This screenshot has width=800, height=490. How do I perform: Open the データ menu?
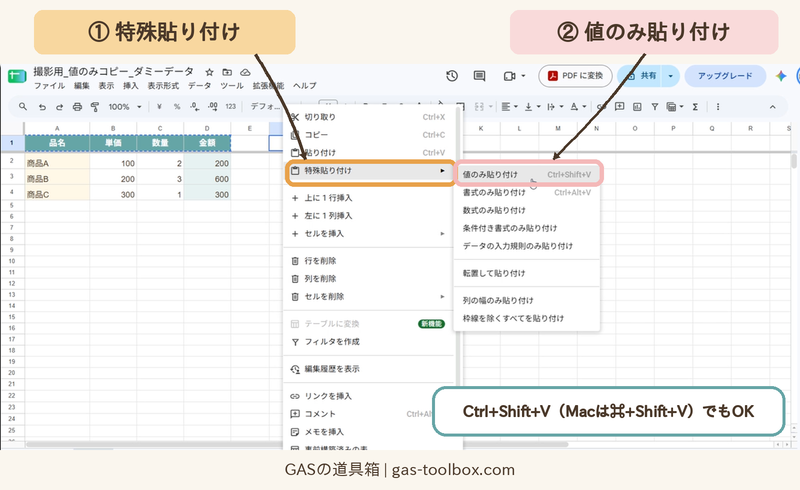pos(199,86)
